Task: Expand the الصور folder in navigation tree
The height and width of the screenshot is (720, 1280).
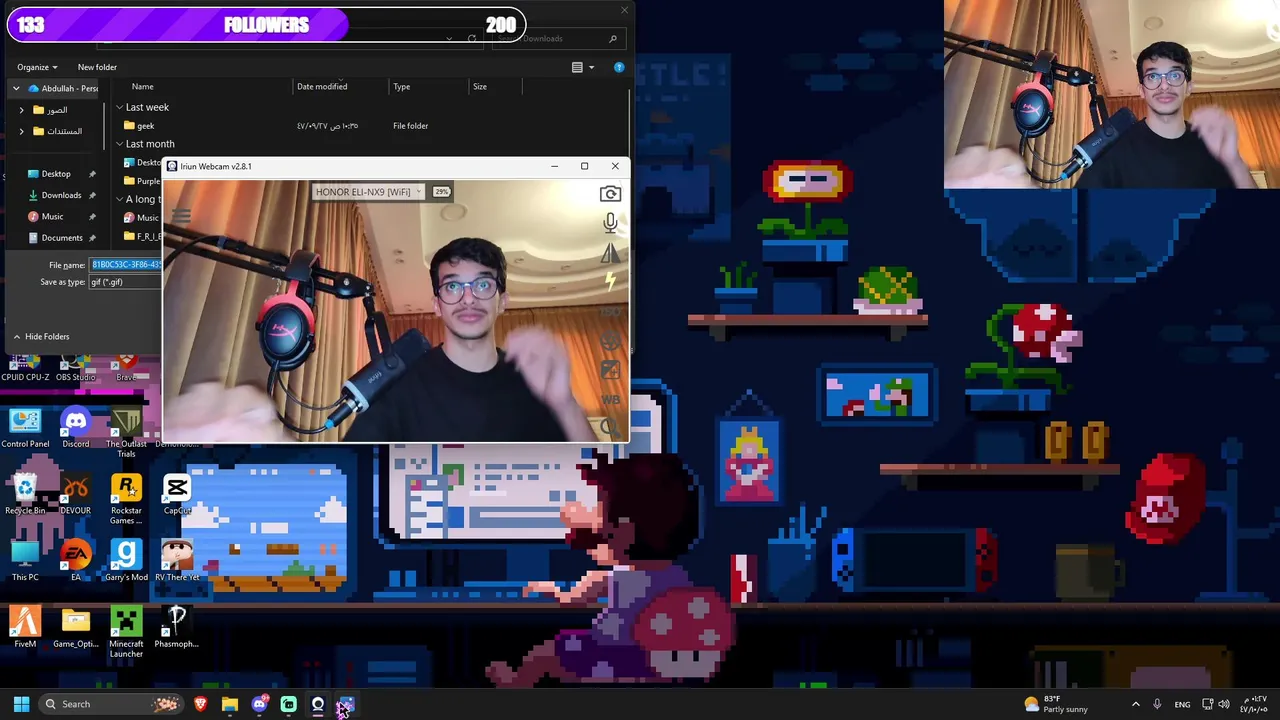Action: pos(21,110)
